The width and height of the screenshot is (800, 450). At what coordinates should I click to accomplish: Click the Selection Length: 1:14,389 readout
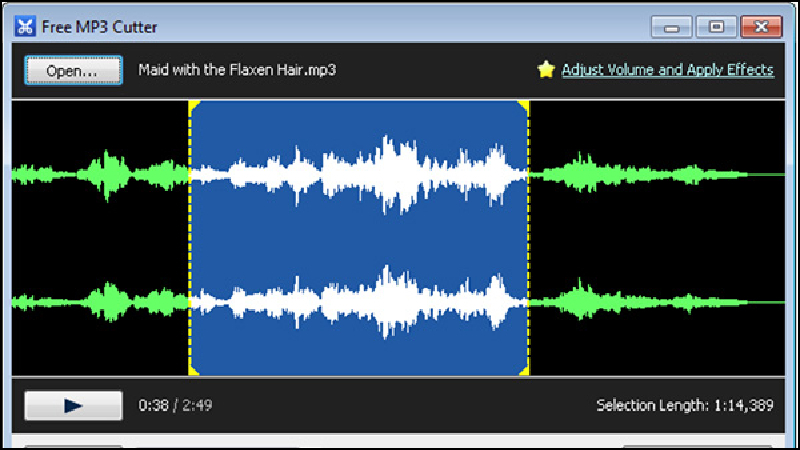click(685, 406)
